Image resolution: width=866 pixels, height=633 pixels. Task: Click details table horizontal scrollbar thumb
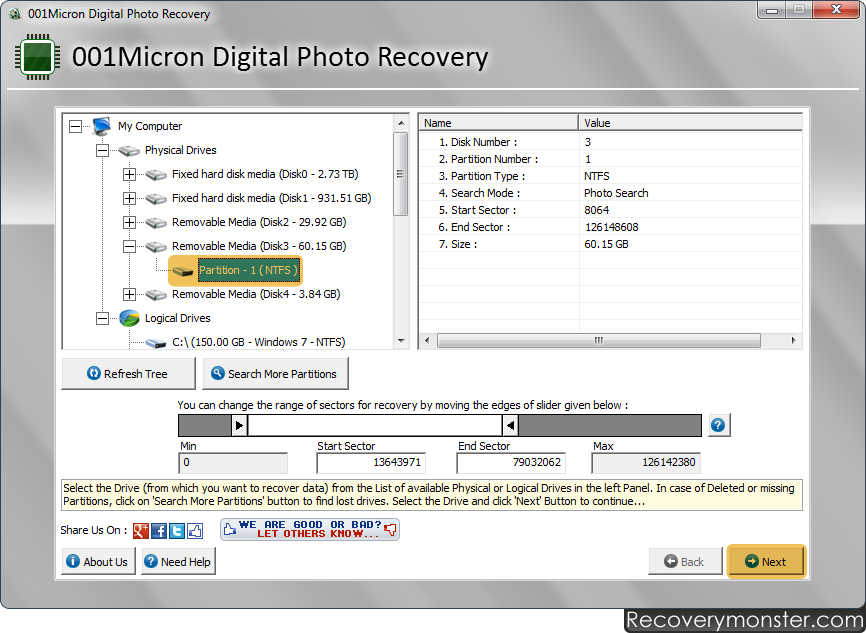click(599, 340)
